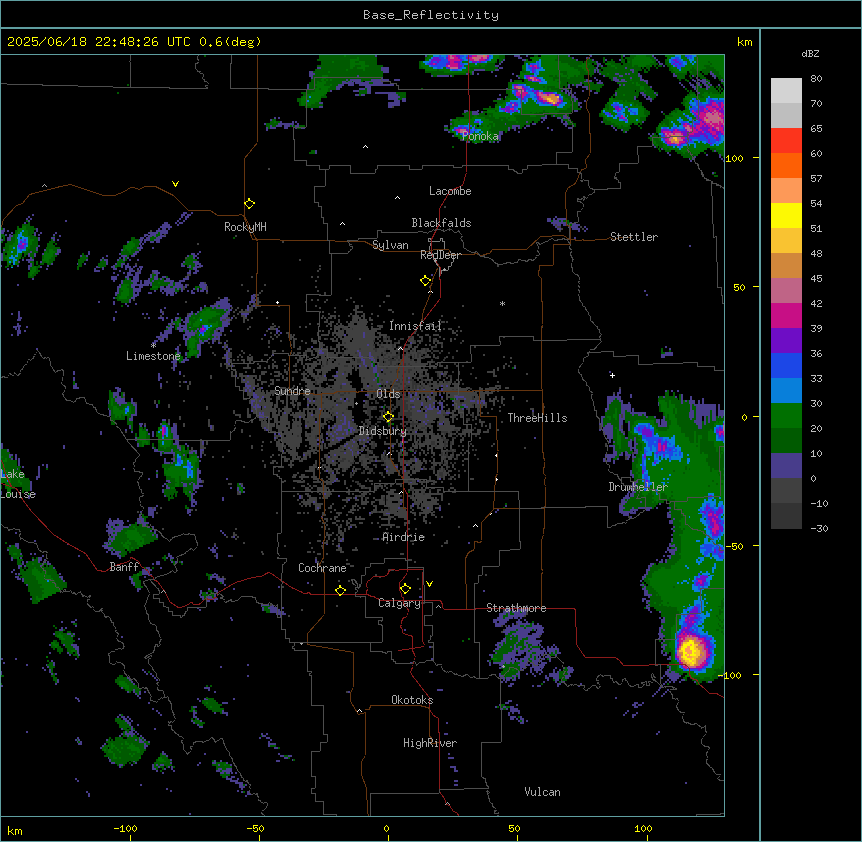Click the Stettler city label
This screenshot has height=842, width=862.
coord(634,237)
